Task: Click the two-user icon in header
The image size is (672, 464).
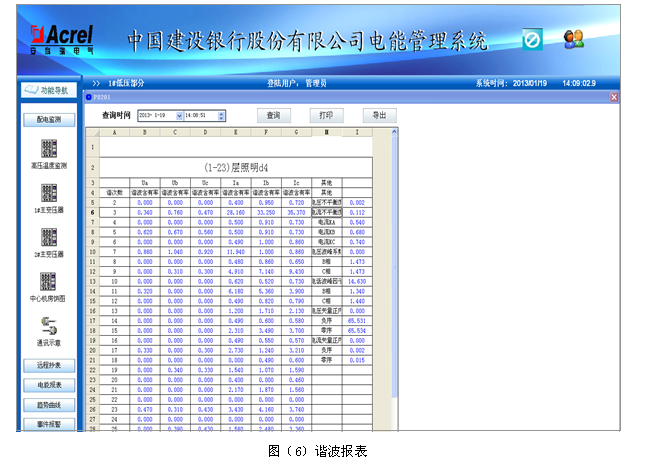Action: pyautogui.click(x=573, y=39)
